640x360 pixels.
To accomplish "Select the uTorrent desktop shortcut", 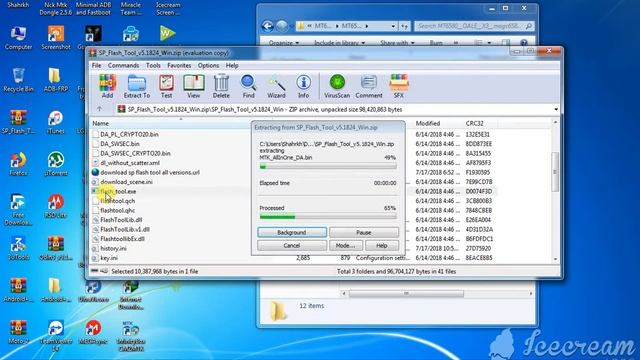I will coord(56,164).
